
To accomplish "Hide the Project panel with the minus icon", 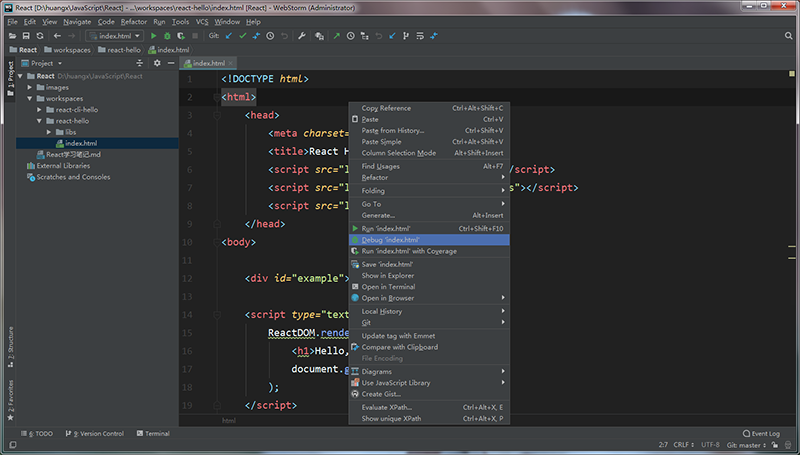I will coord(171,63).
